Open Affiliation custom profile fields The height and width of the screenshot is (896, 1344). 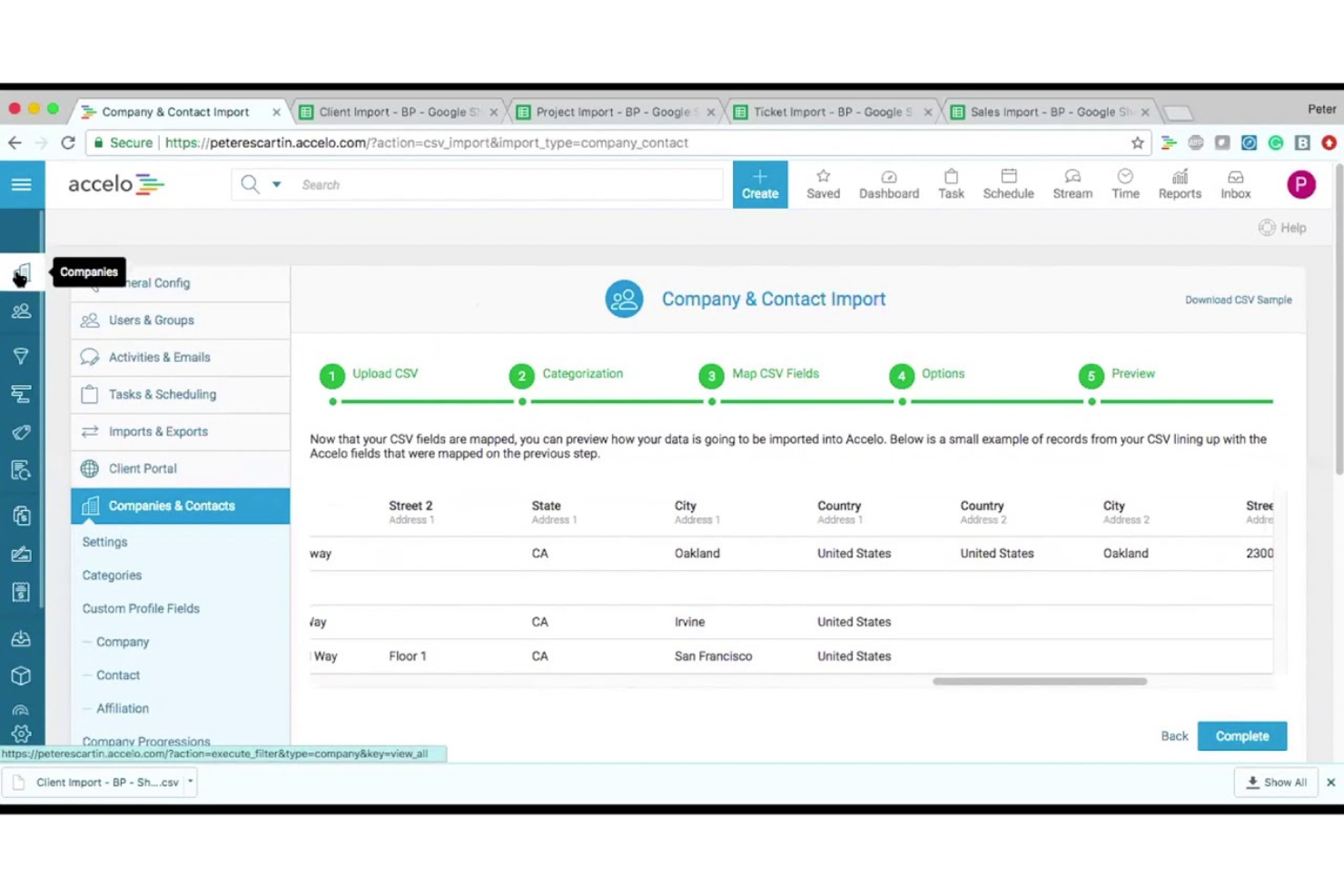(x=123, y=709)
